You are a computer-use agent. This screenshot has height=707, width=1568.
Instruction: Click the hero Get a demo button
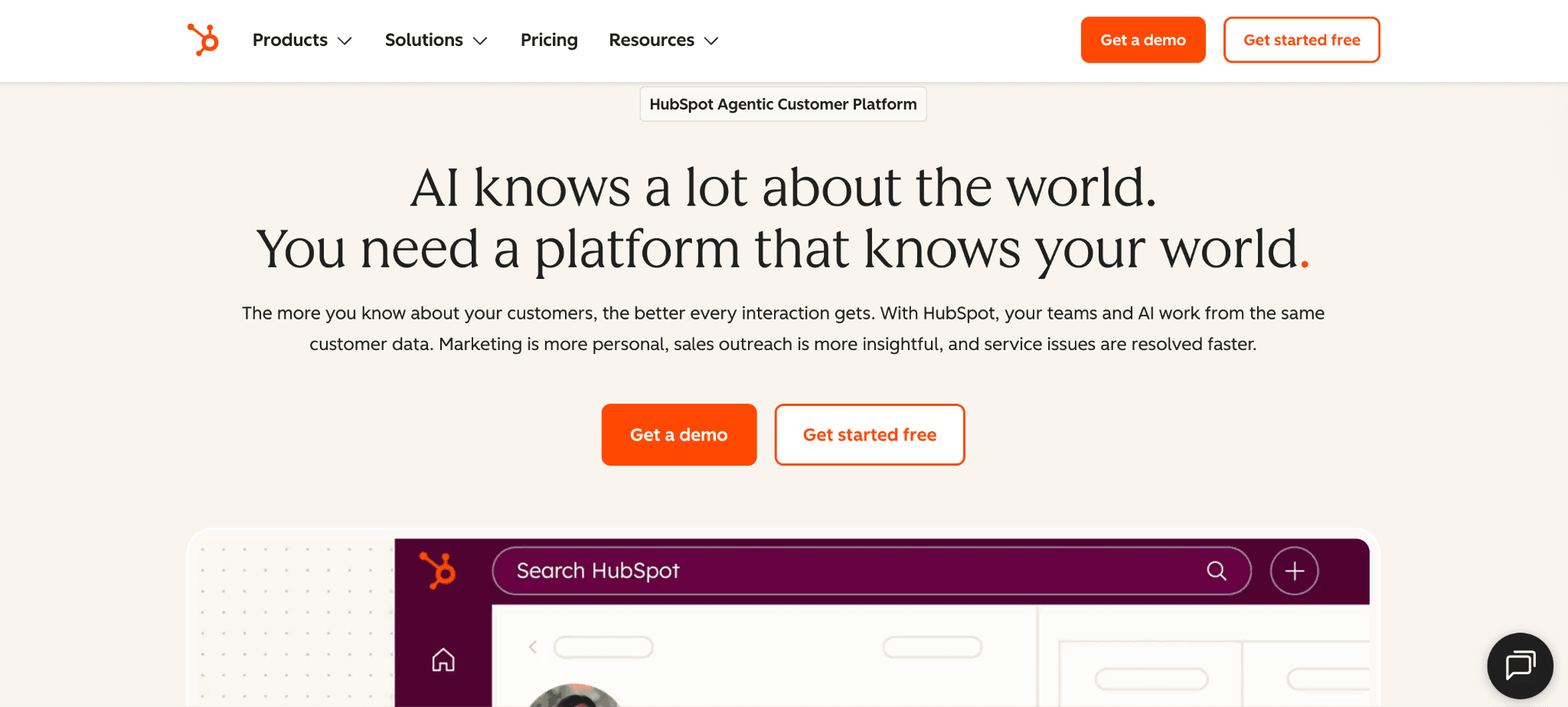click(679, 434)
